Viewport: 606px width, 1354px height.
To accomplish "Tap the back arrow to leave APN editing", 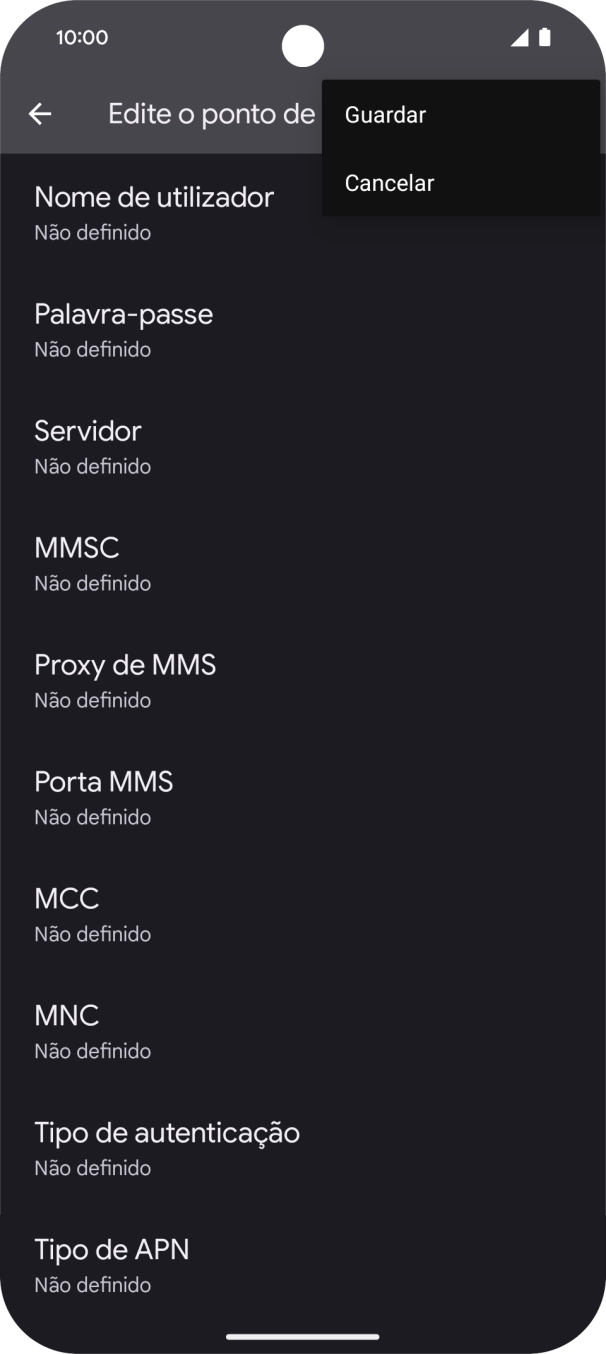I will pos(40,113).
